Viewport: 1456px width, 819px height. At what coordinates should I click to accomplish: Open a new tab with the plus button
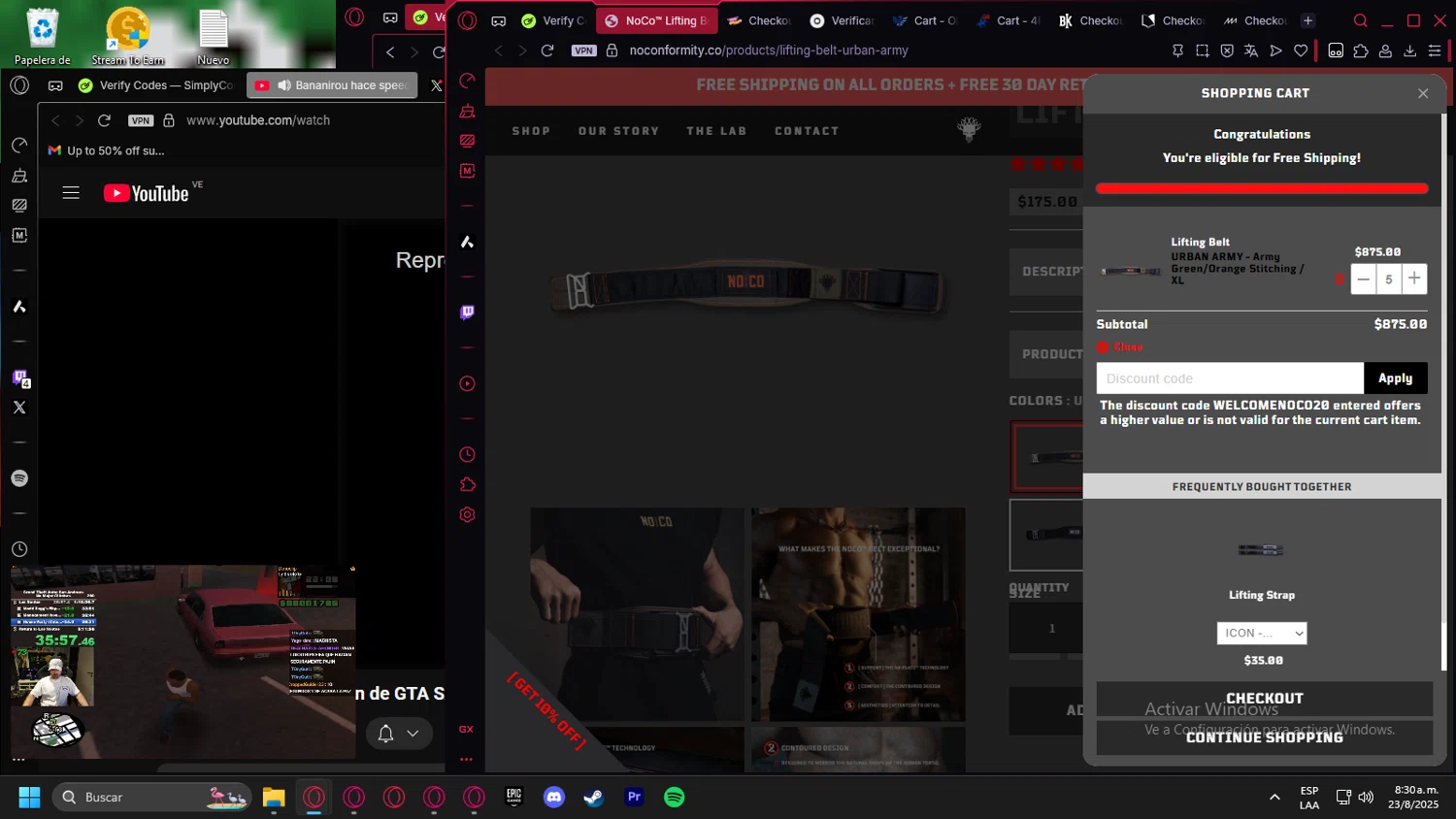[1307, 20]
